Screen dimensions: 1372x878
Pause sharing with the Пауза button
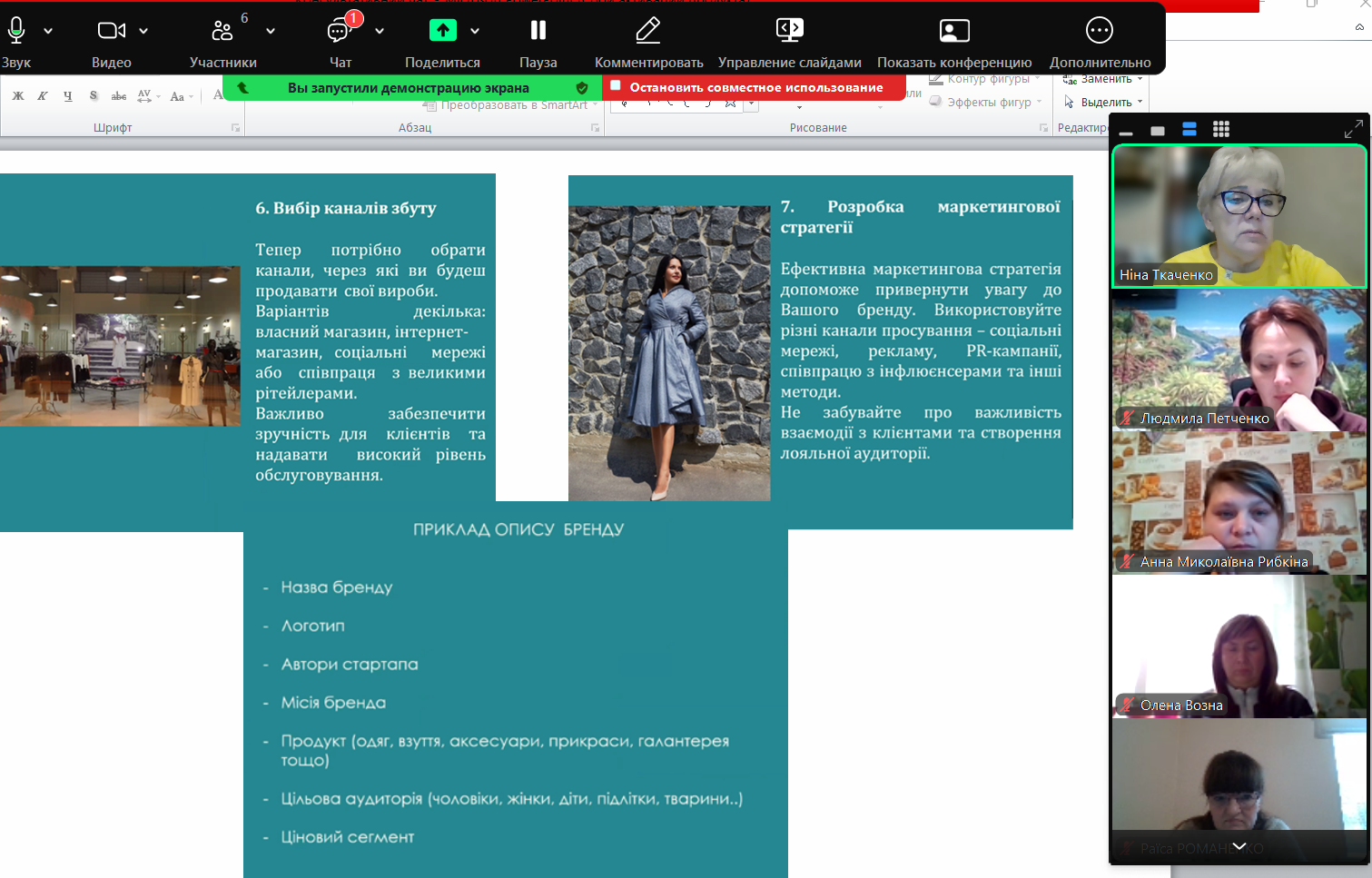click(538, 31)
